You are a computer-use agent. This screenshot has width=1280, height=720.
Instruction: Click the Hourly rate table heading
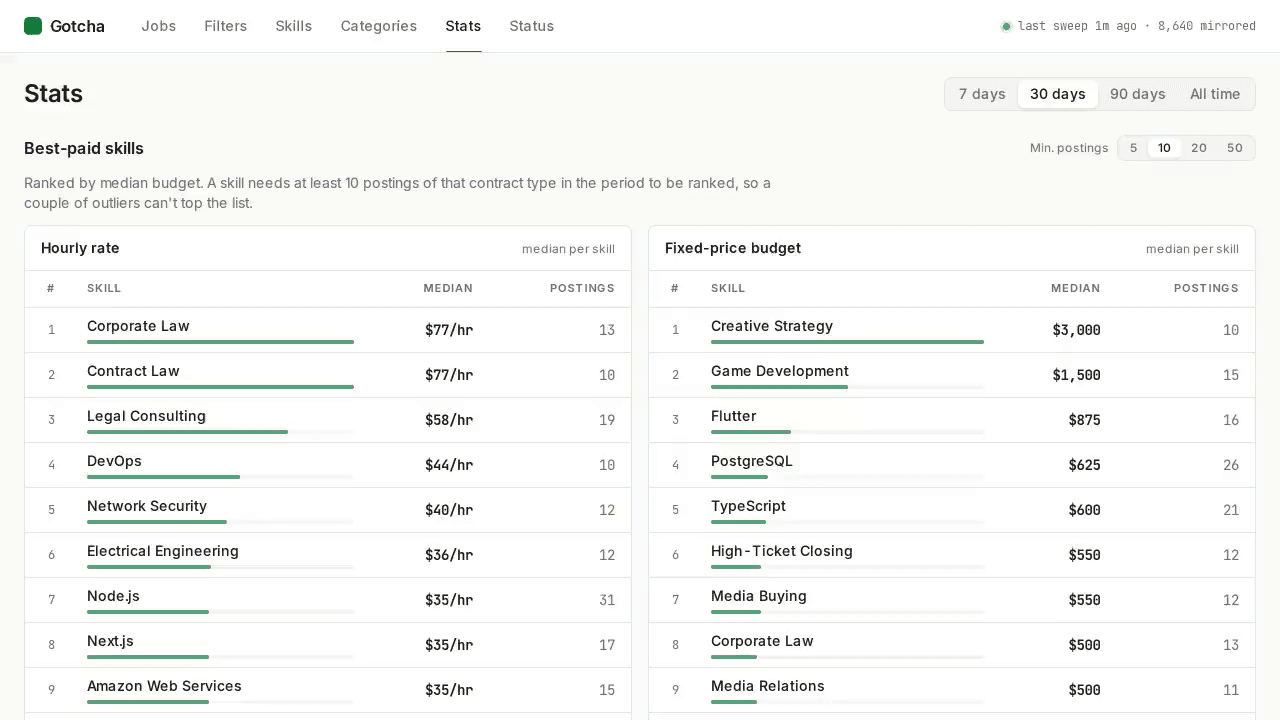80,248
